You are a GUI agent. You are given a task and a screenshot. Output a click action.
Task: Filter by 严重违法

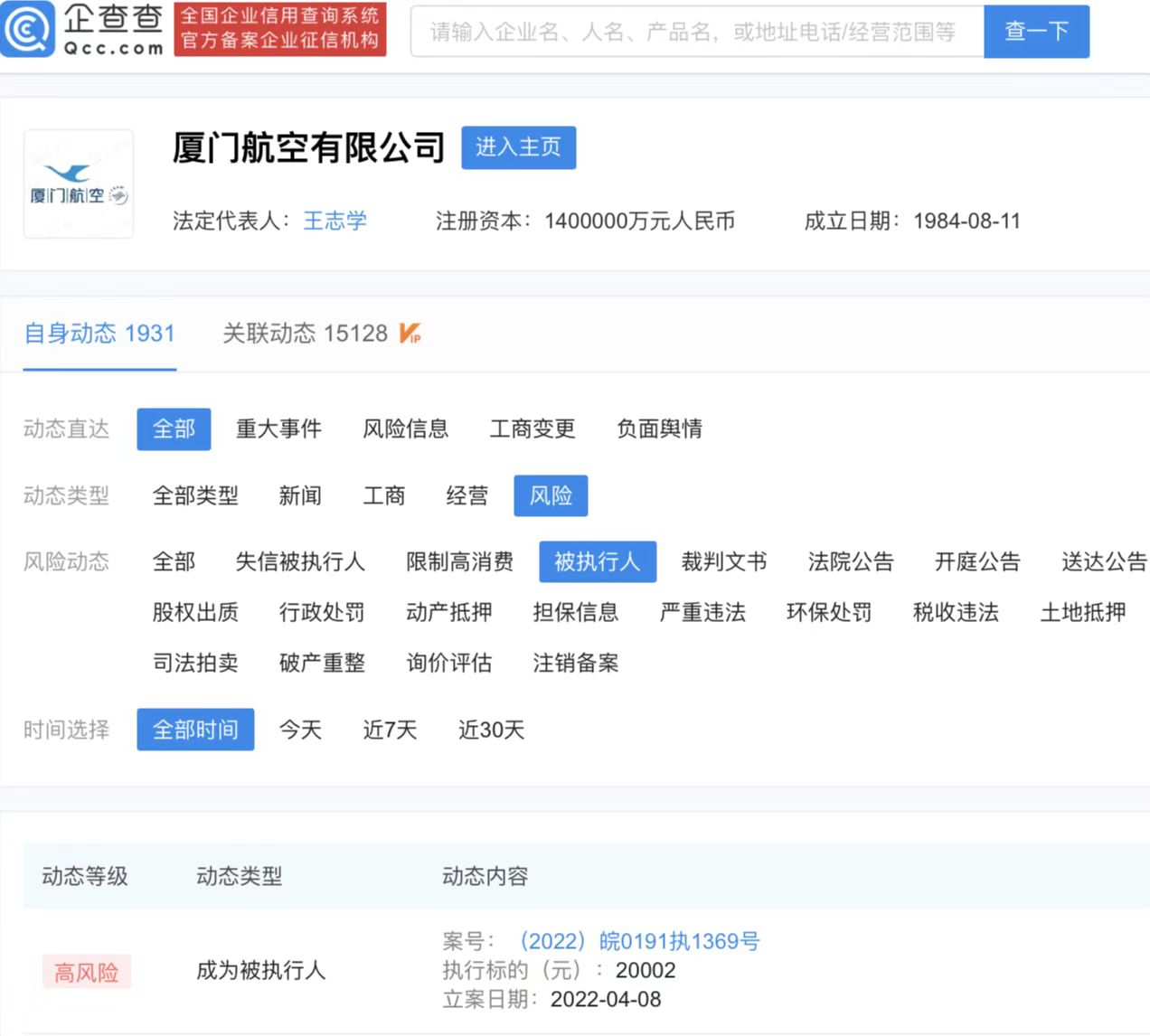(x=702, y=612)
